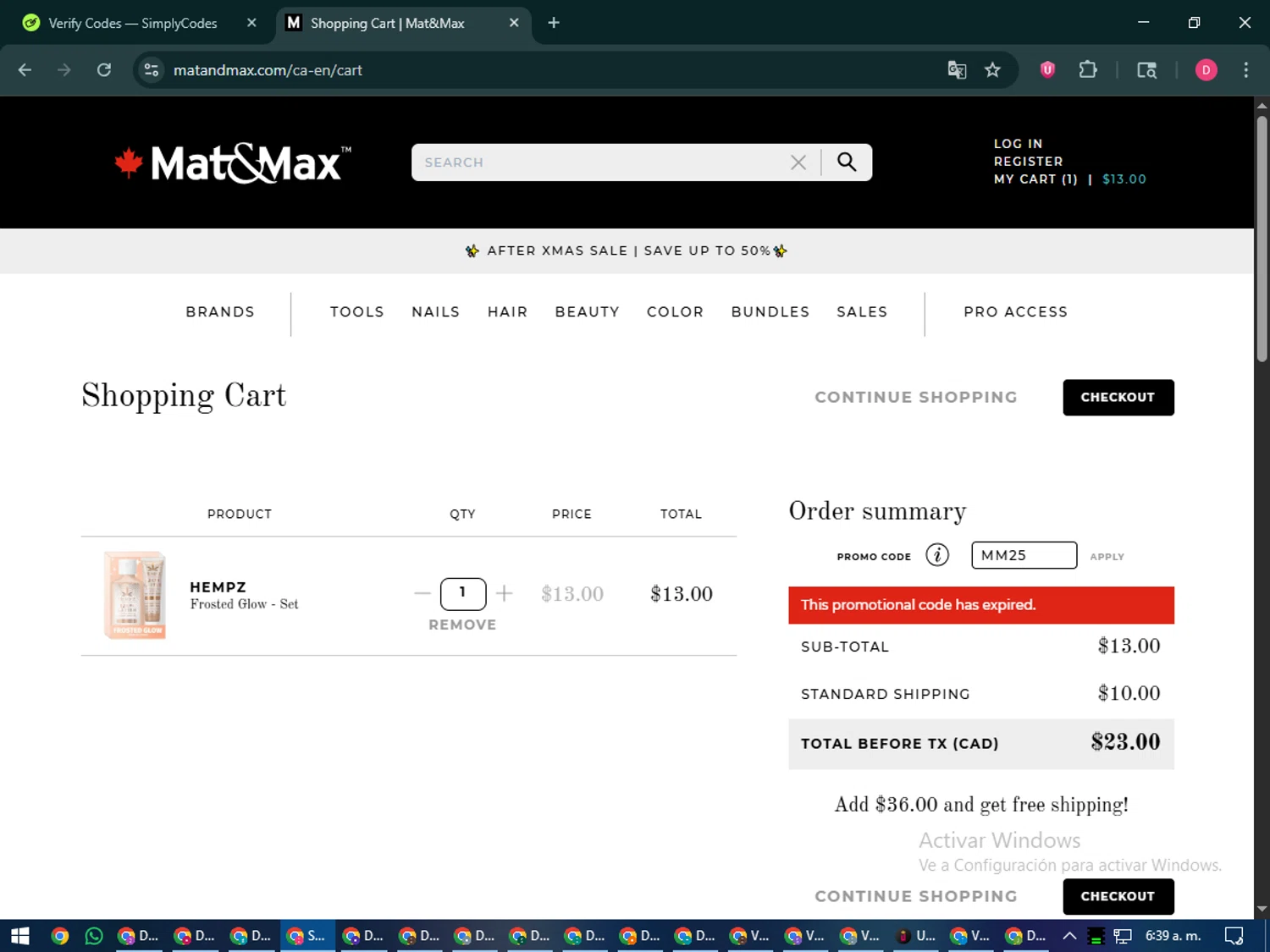Reload the current page
Viewport: 1270px width, 952px height.
(104, 70)
